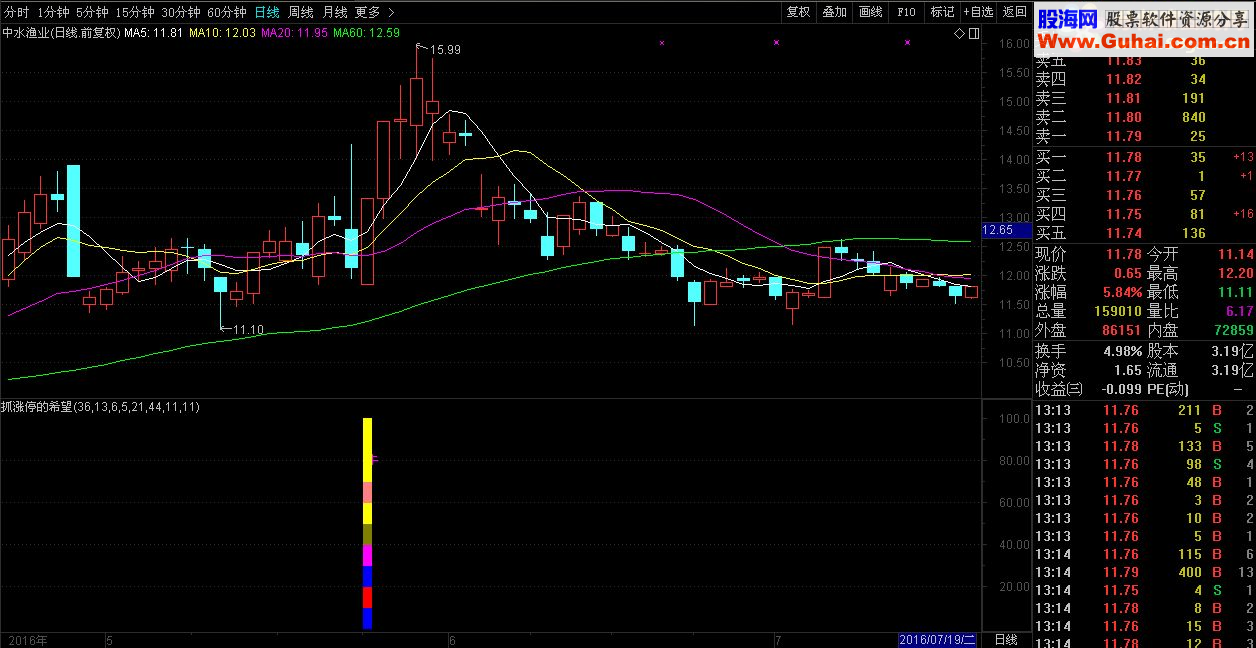Click the rightmost purple x info marker
The height and width of the screenshot is (648, 1256).
click(x=908, y=43)
